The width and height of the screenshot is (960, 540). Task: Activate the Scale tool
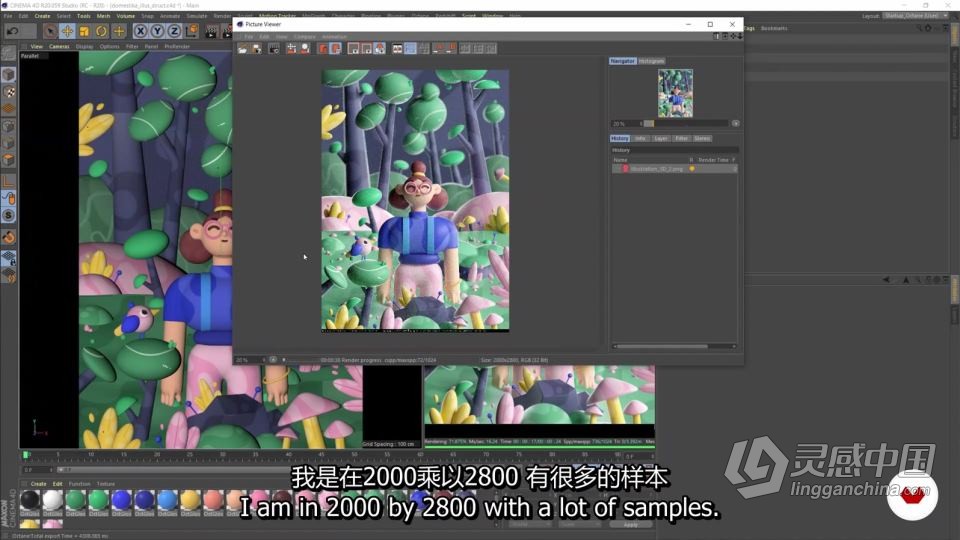(x=84, y=31)
